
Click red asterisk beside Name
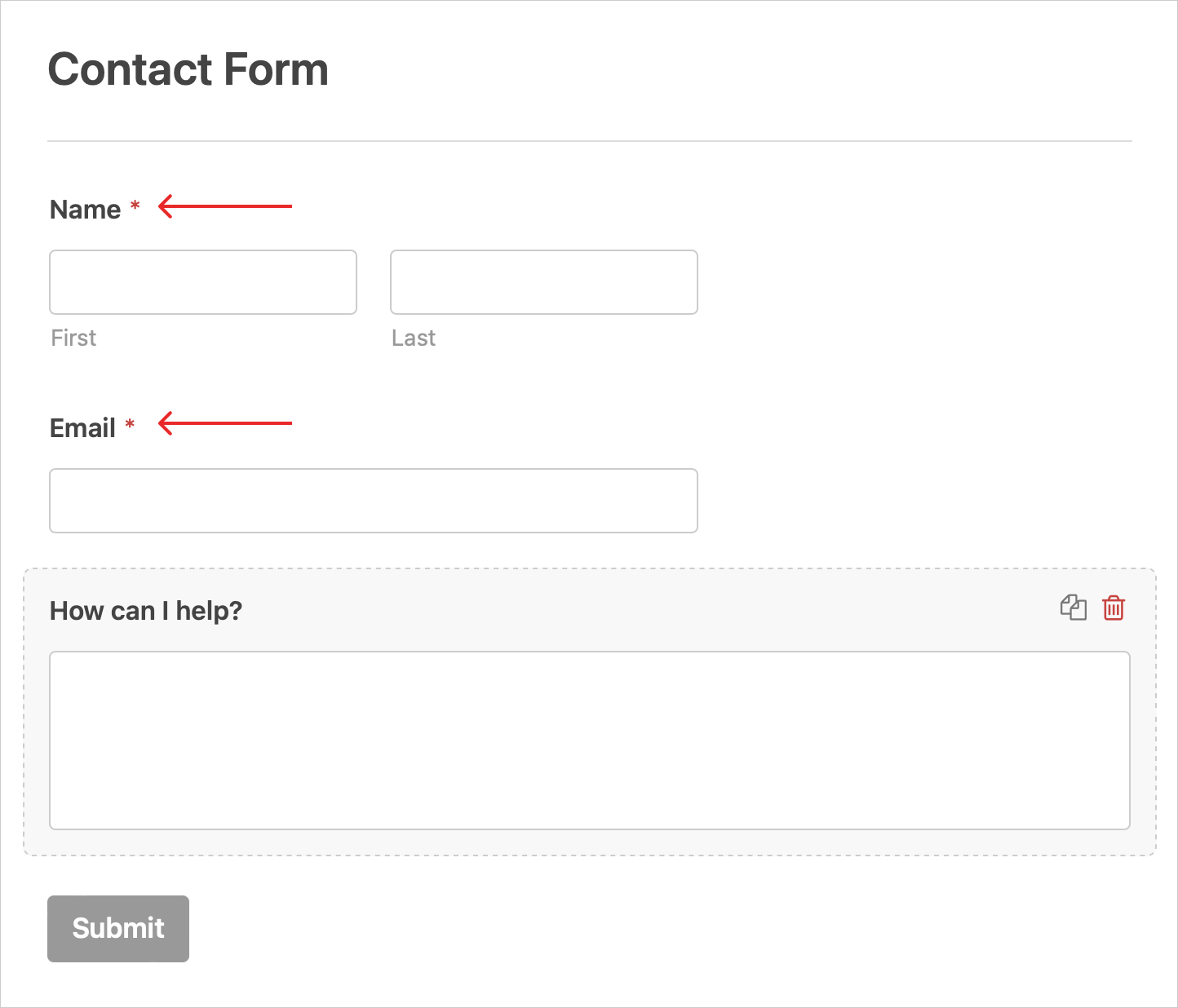(135, 206)
